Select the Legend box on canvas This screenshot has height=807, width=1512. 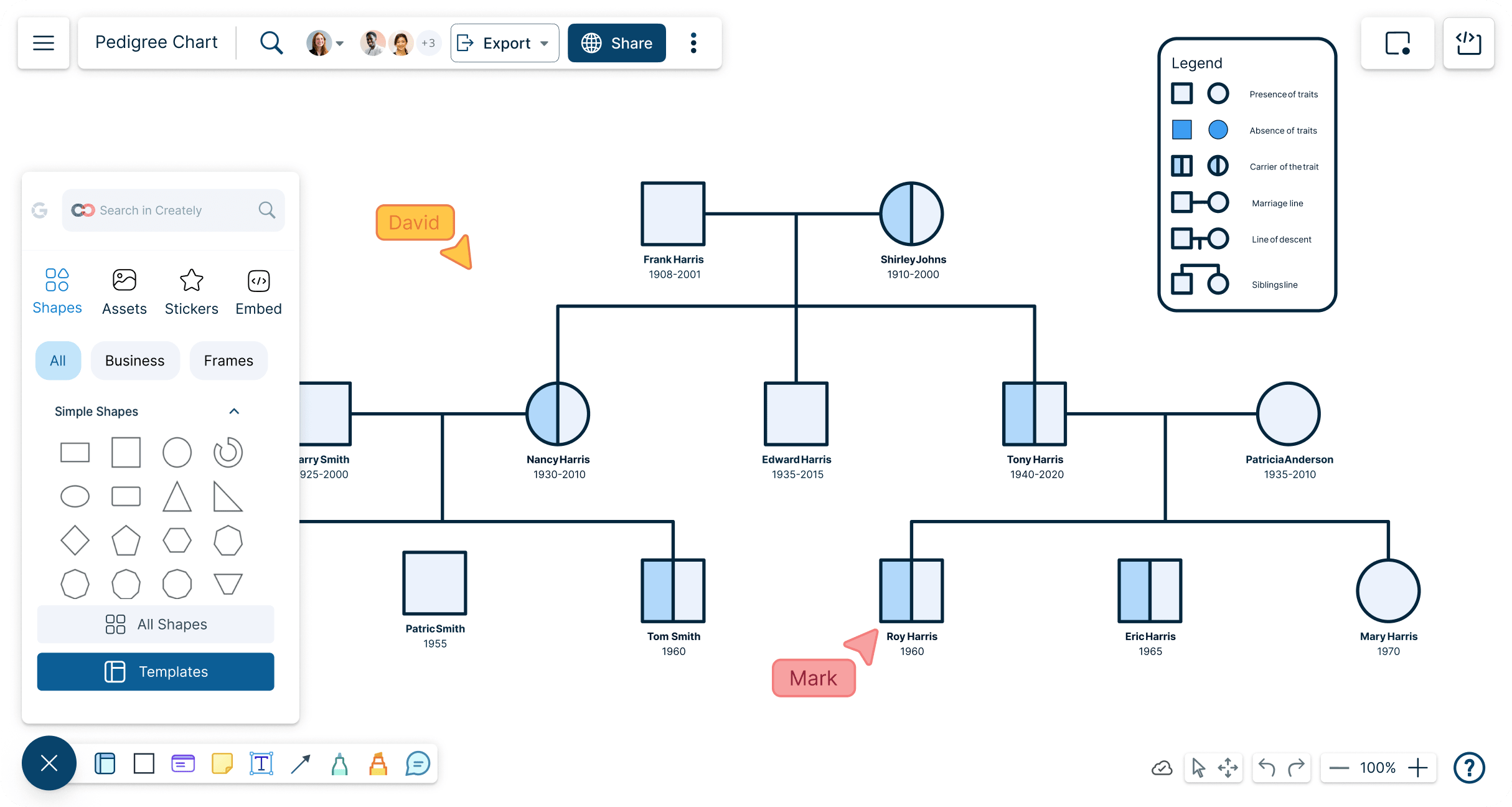(1247, 174)
